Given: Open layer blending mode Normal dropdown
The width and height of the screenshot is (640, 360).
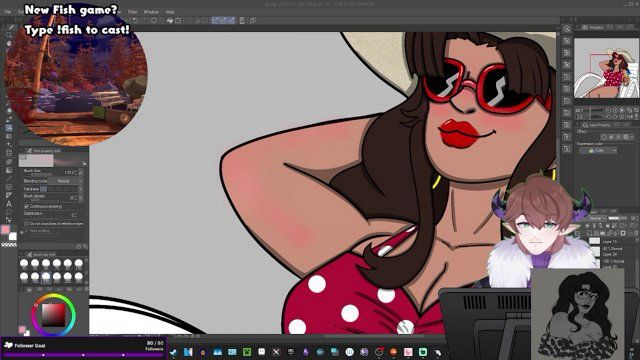Looking at the screenshot, I should pyautogui.click(x=598, y=218).
